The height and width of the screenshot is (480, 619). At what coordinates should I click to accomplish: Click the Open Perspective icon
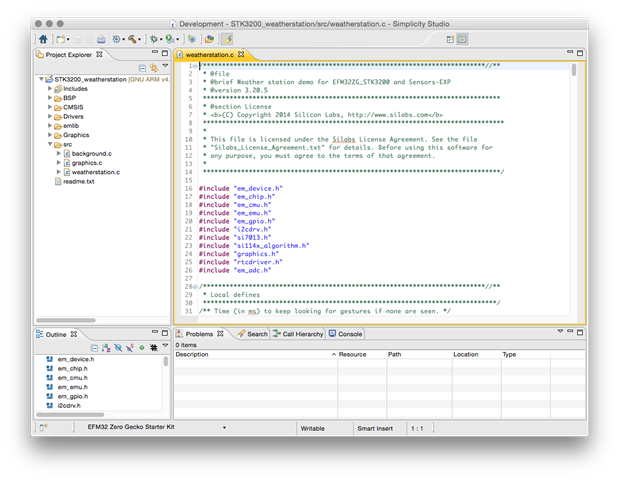[450, 39]
